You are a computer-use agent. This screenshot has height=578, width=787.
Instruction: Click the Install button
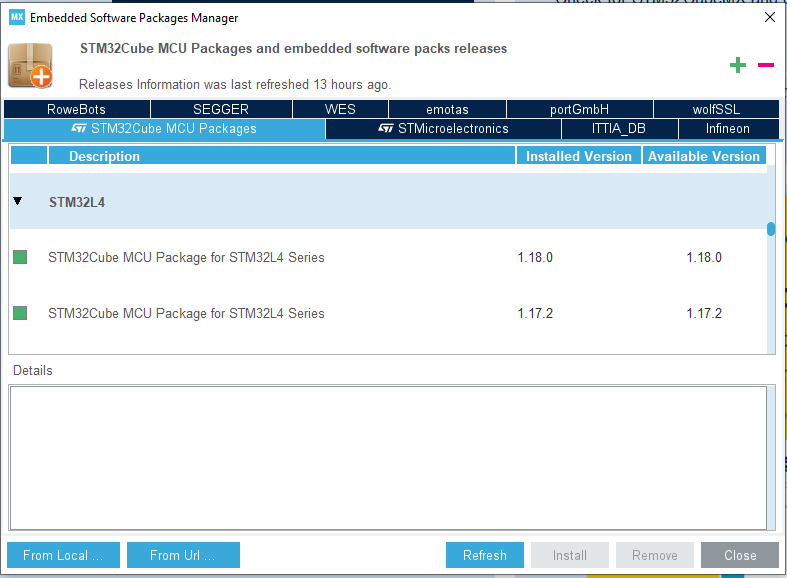(570, 555)
